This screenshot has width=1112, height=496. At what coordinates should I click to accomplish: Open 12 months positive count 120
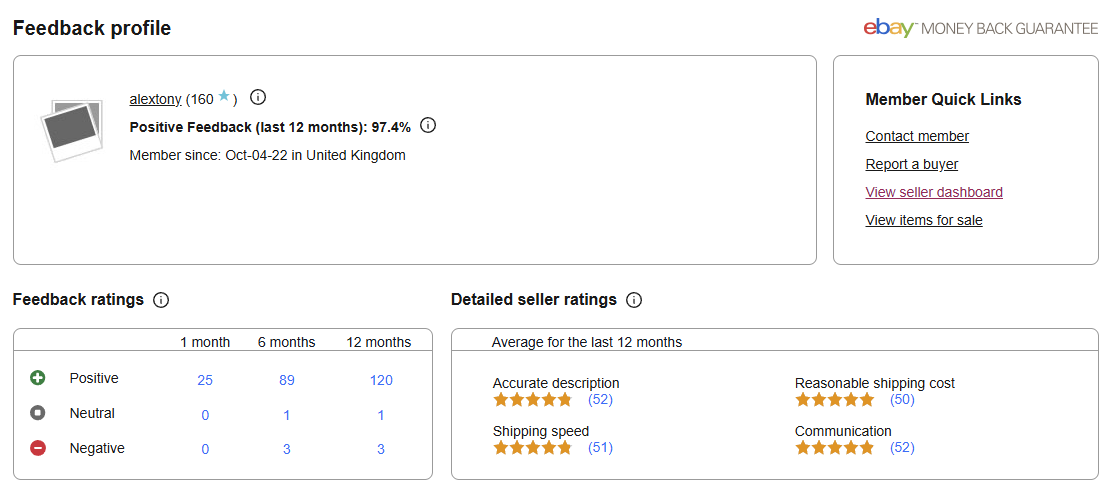[381, 380]
